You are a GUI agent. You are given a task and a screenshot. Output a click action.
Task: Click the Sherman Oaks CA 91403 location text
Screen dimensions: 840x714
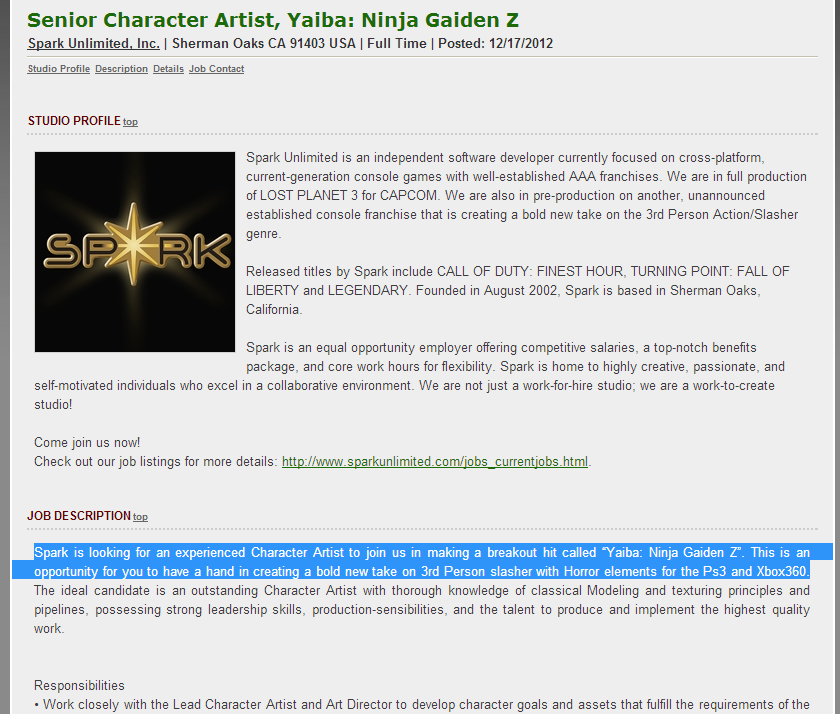click(264, 43)
